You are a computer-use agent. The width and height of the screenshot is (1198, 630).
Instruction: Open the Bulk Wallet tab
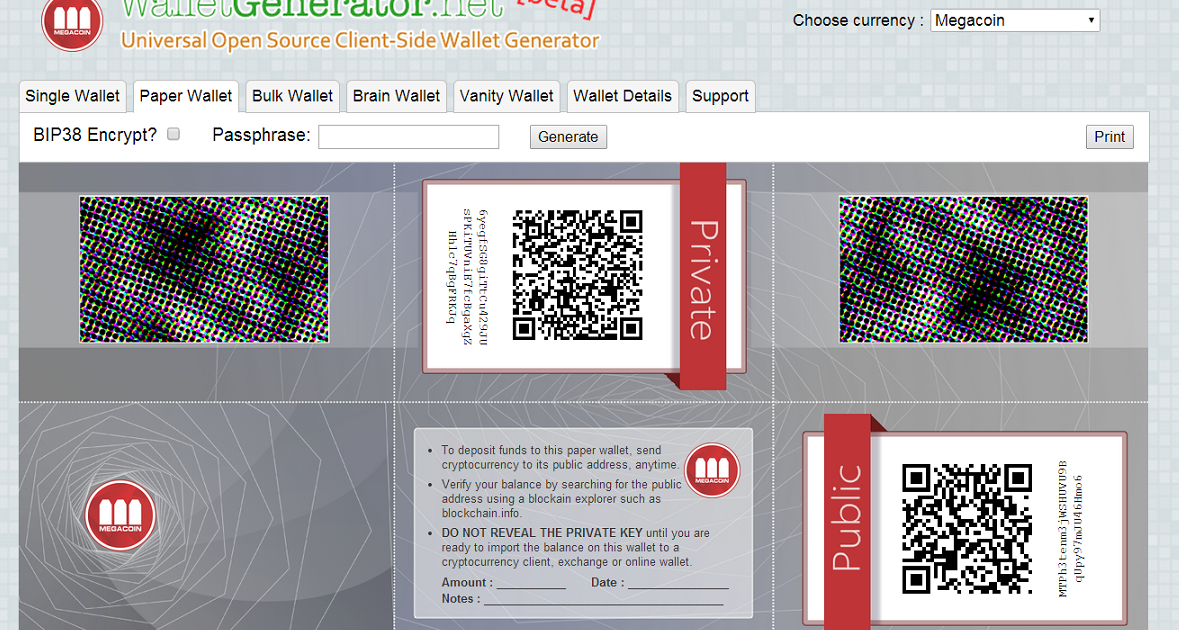click(293, 96)
